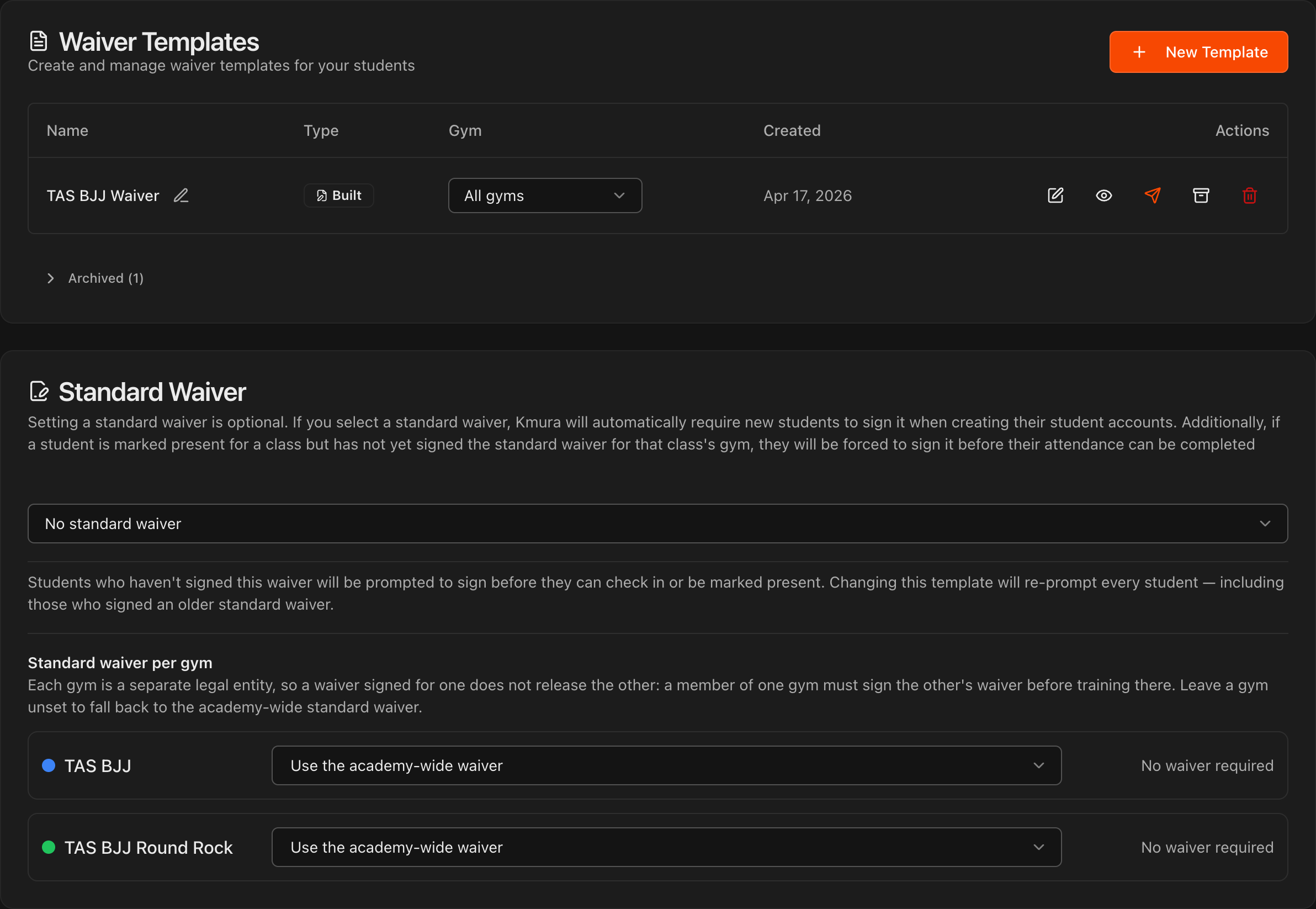Screen dimensions: 1316x909
Task: Open the No standard waiver dropdown
Action: (657, 524)
